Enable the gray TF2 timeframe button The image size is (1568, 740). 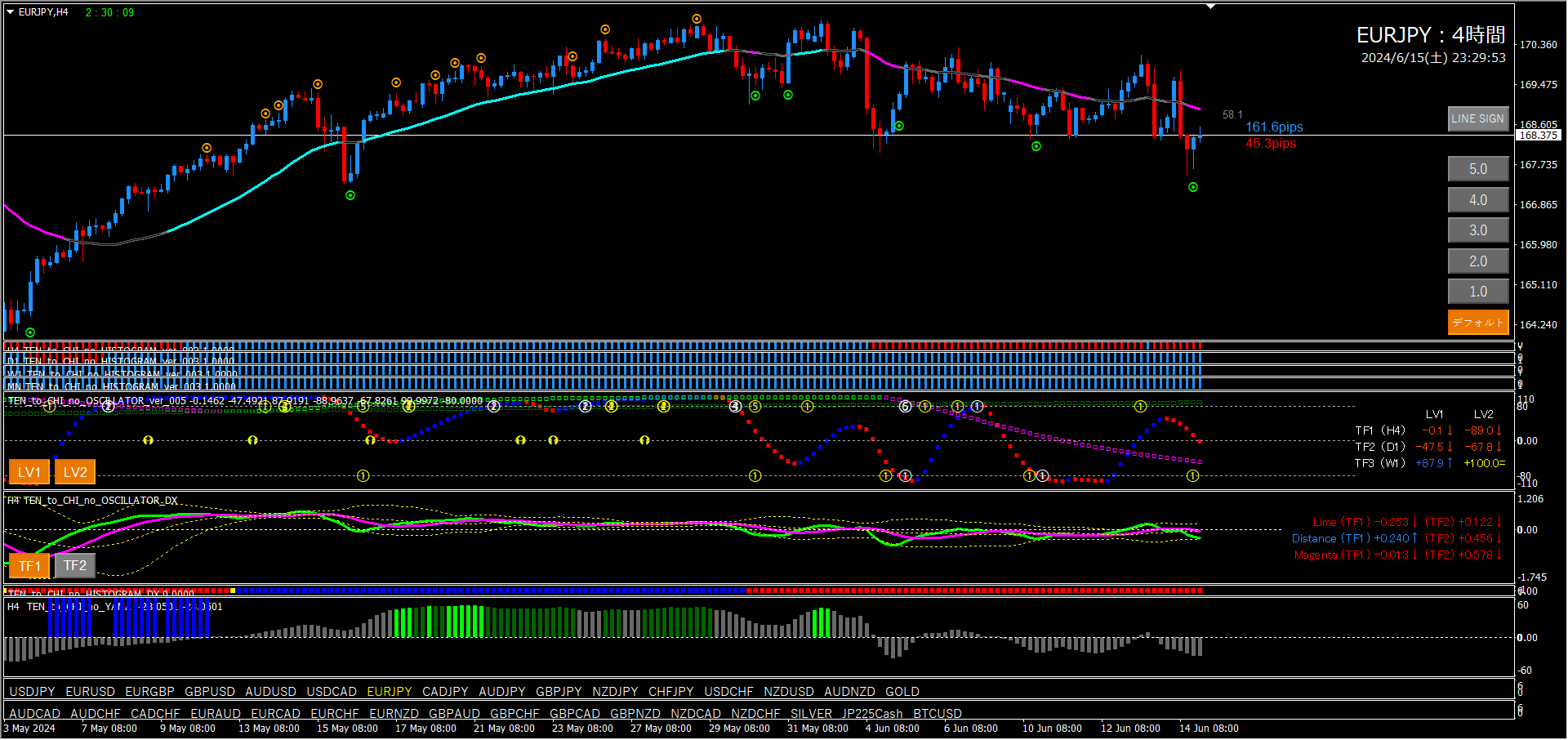pos(75,565)
